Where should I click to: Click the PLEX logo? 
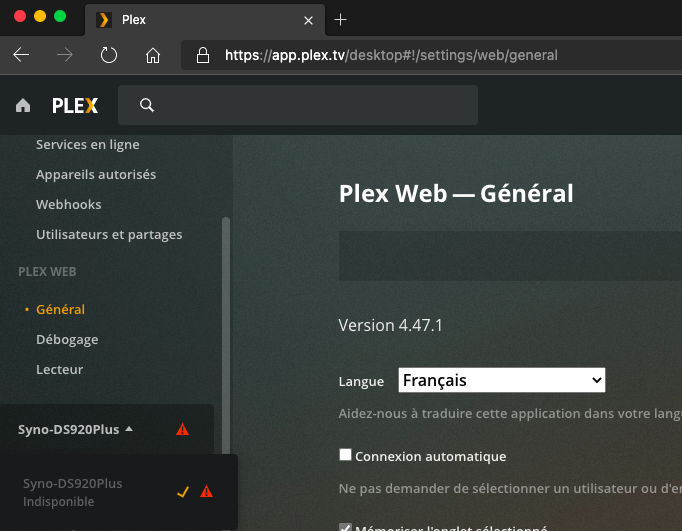[x=75, y=105]
